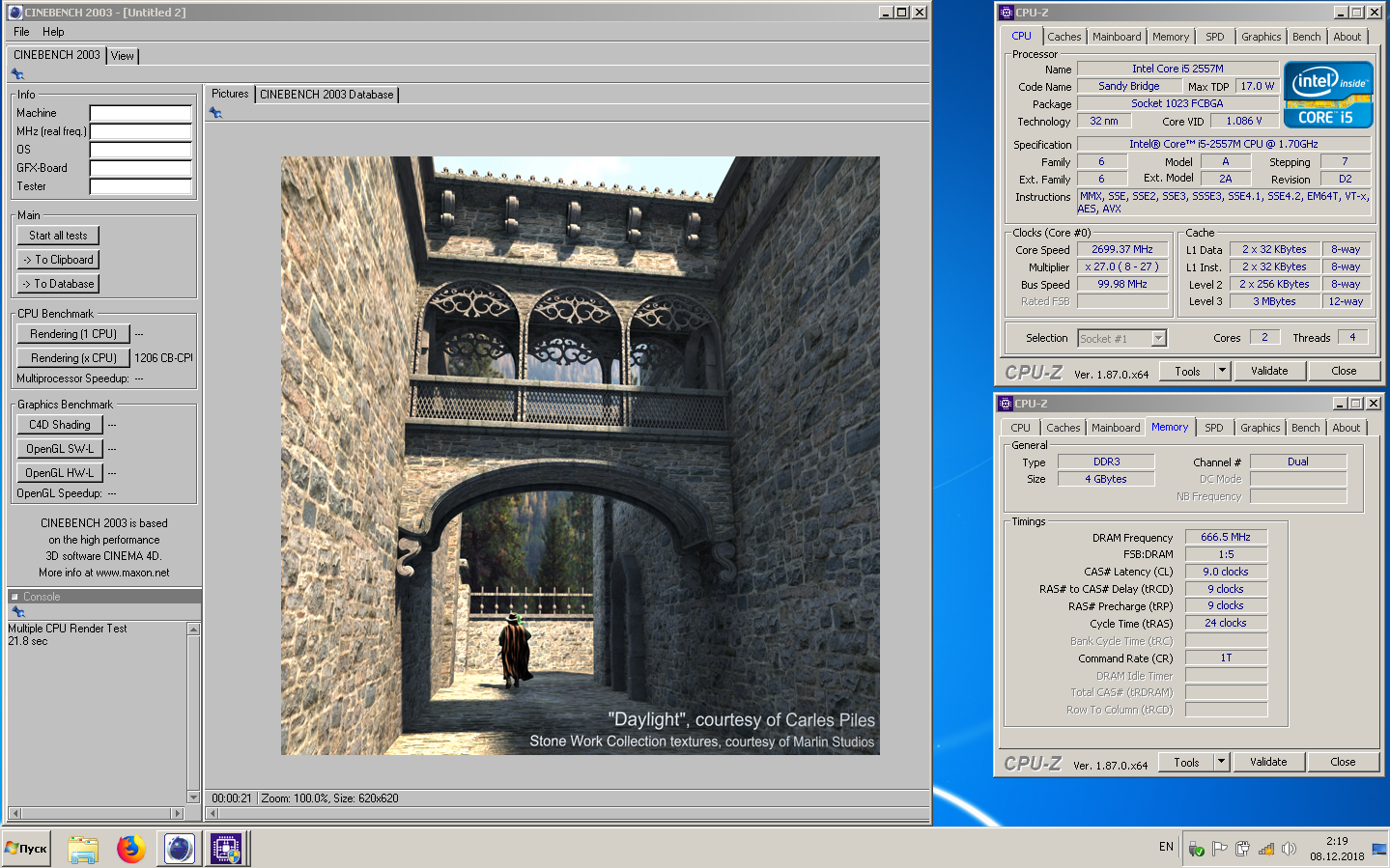This screenshot has height=868, width=1390.
Task: Click the GFX-Board input field
Action: 141,168
